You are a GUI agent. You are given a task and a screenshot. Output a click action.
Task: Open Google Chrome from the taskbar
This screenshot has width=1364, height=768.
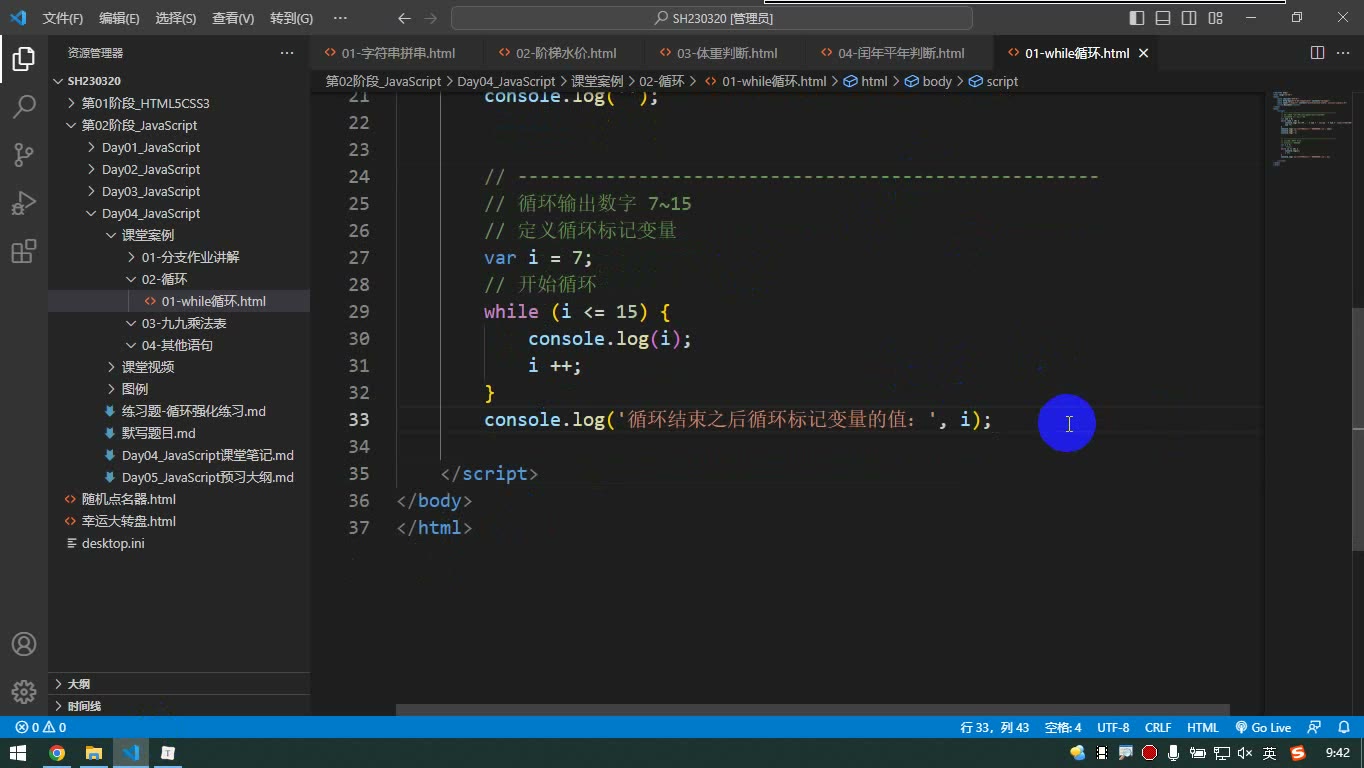[x=57, y=753]
